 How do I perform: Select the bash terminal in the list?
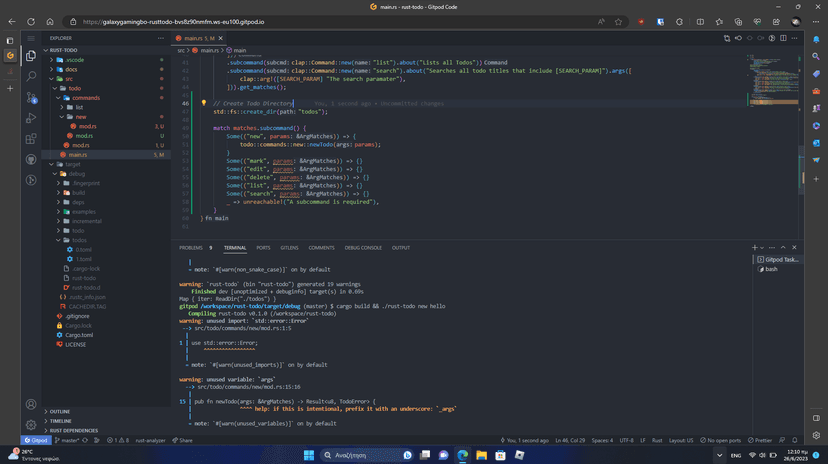771,269
